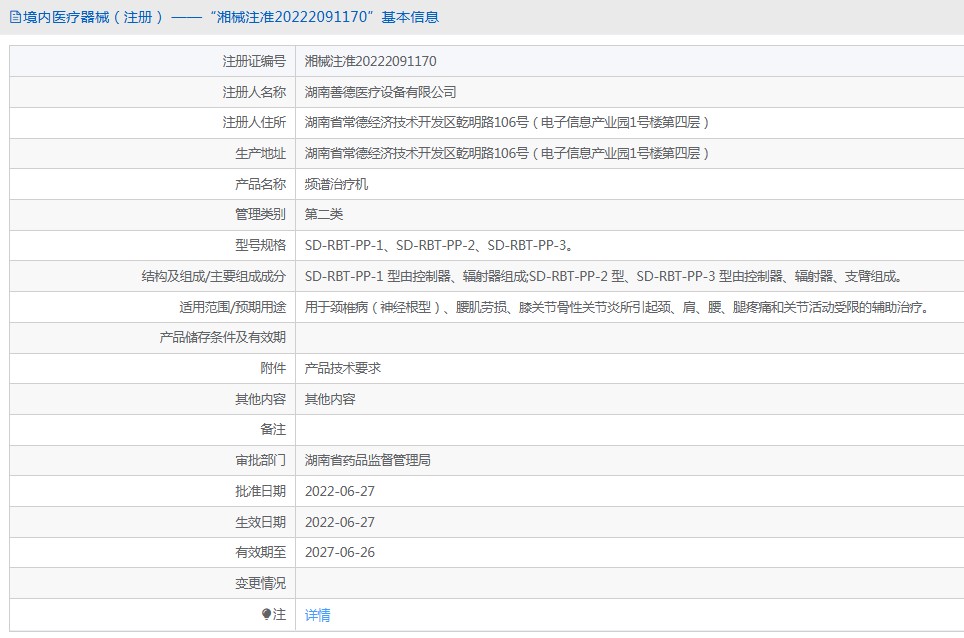Click registrant name 湖南善德医疗设备有限公司
964x638 pixels.
coord(381,92)
